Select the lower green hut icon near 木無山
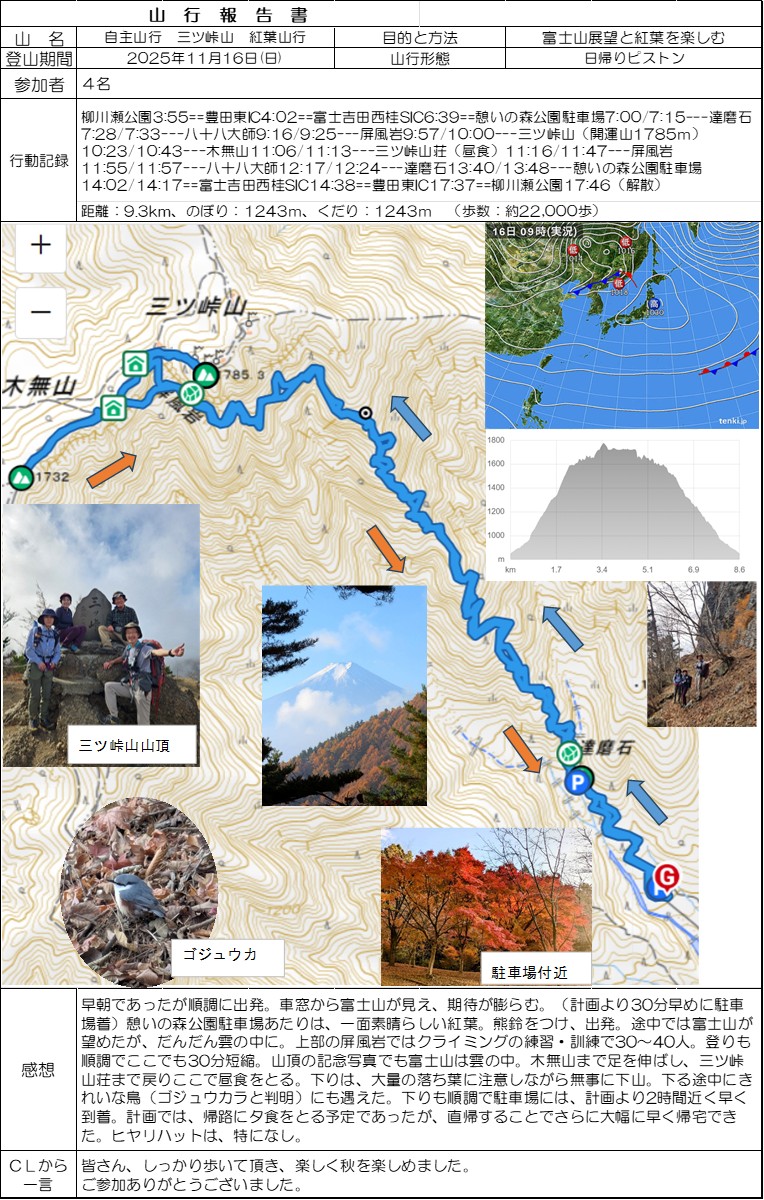This screenshot has height=1200, width=764. tap(113, 407)
